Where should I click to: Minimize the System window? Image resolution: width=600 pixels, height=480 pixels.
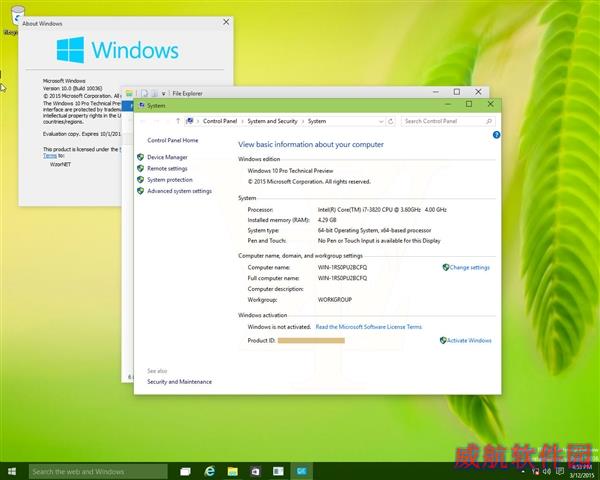(448, 104)
